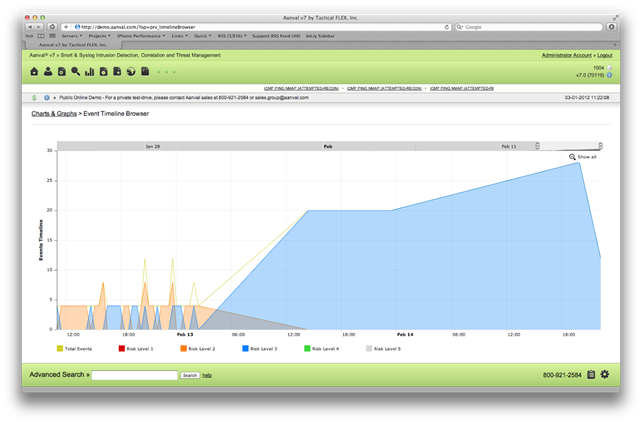Image resolution: width=642 pixels, height=423 pixels.
Task: Click the Advanced Search text field
Action: pyautogui.click(x=135, y=375)
